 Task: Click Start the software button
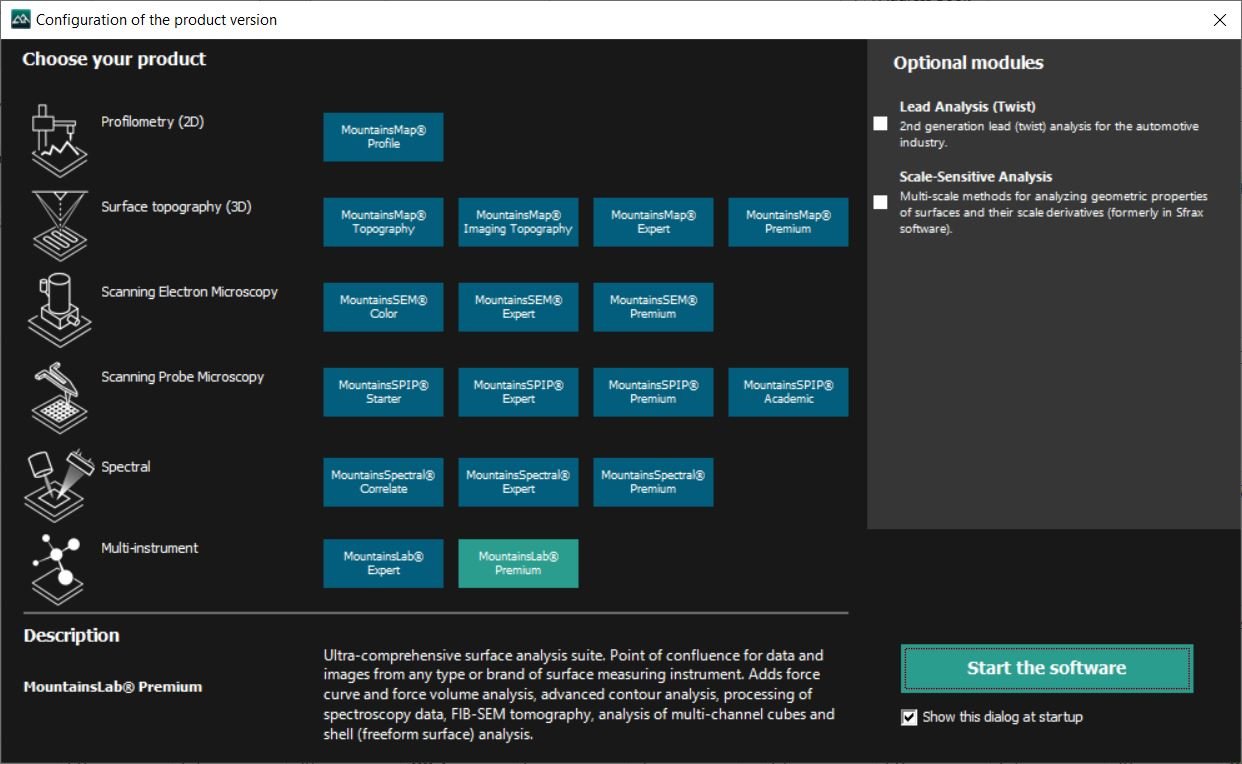pos(1047,668)
